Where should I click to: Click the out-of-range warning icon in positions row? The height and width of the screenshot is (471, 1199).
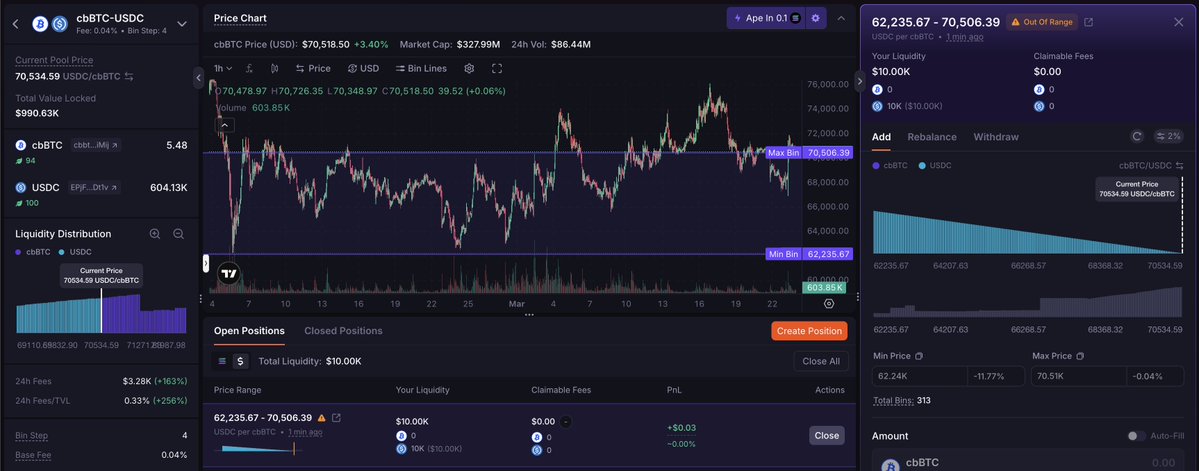321,418
